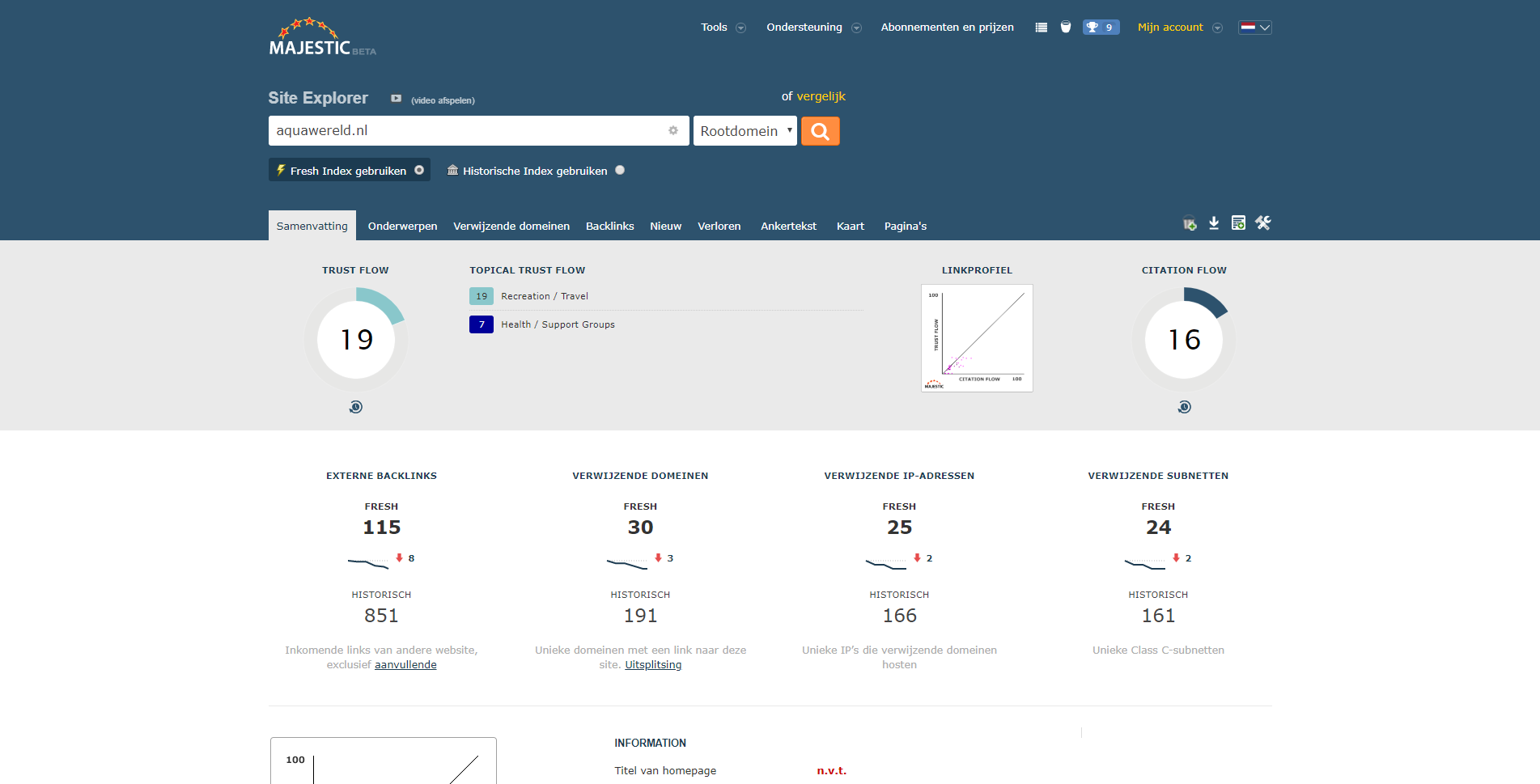Switch to the Verloren tab
The image size is (1540, 784).
pyautogui.click(x=719, y=226)
